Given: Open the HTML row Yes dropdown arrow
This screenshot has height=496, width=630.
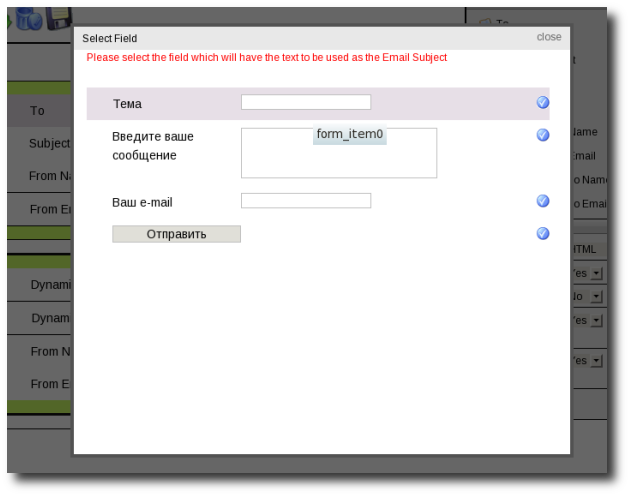Looking at the screenshot, I should pos(597,273).
